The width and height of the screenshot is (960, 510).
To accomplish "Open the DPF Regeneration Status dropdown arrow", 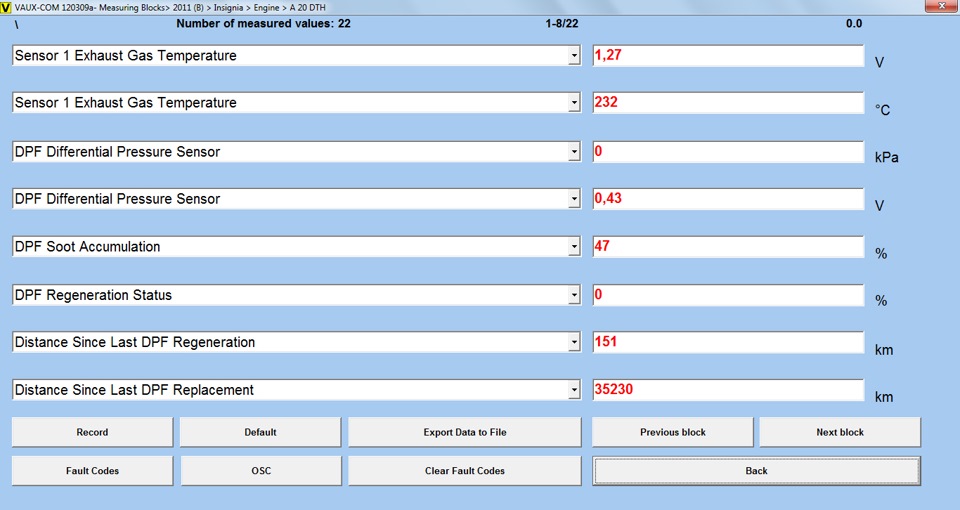I will tap(574, 295).
